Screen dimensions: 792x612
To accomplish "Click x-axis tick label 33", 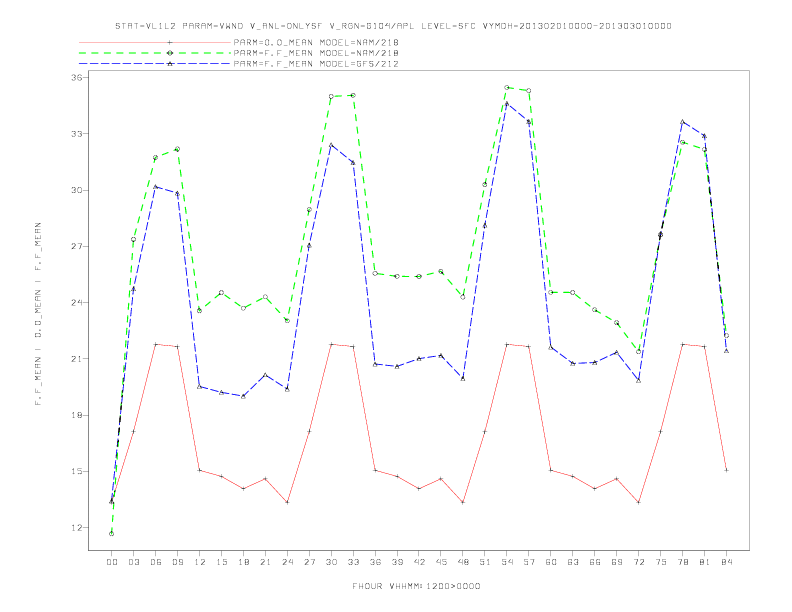I will pos(354,562).
